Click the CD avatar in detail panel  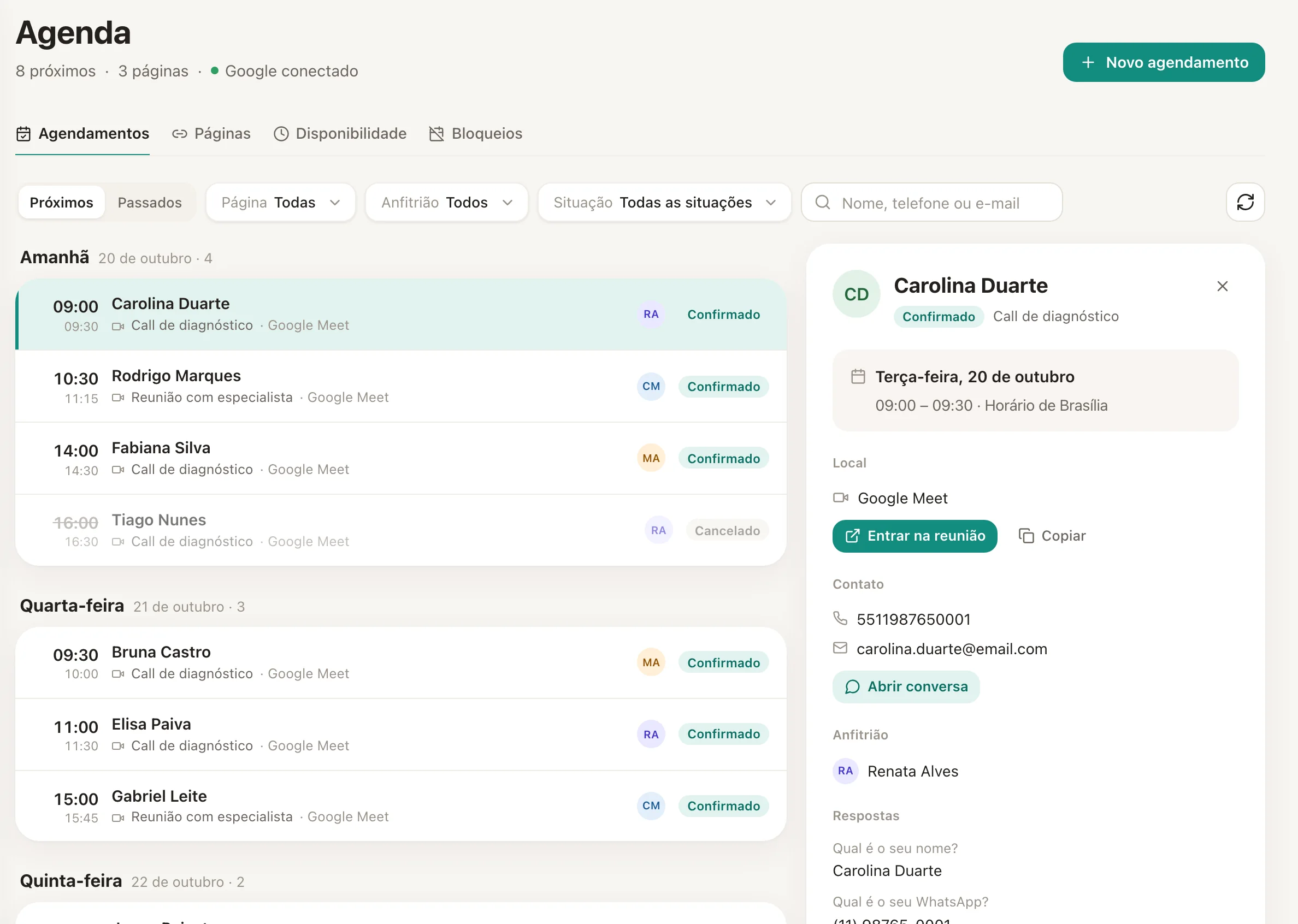tap(856, 294)
